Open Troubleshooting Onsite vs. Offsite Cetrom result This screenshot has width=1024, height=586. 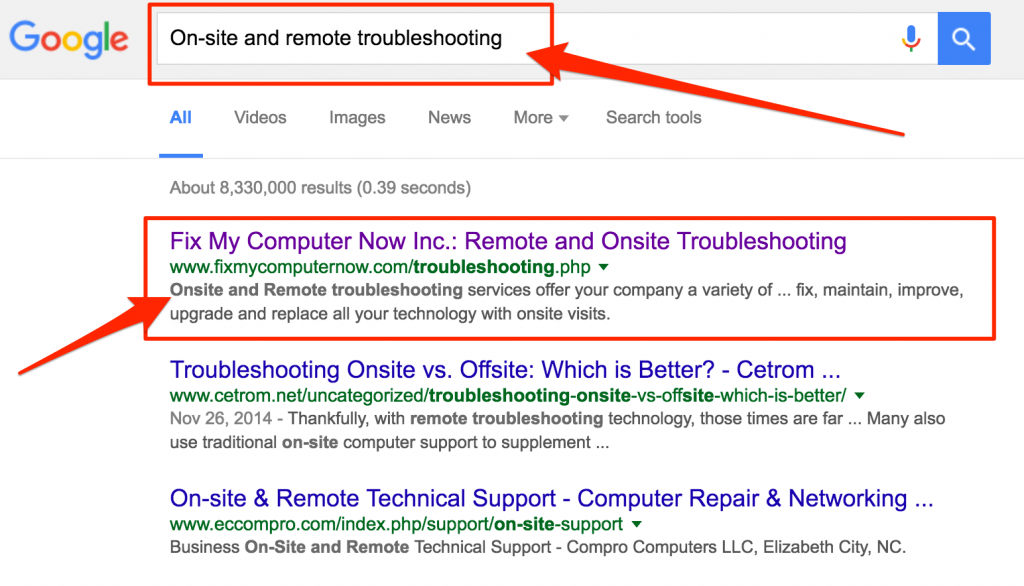click(505, 370)
